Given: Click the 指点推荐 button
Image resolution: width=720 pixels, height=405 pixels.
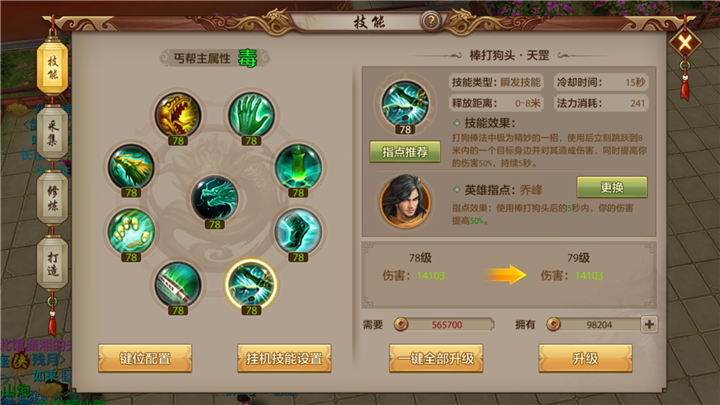Looking at the screenshot, I should (405, 152).
